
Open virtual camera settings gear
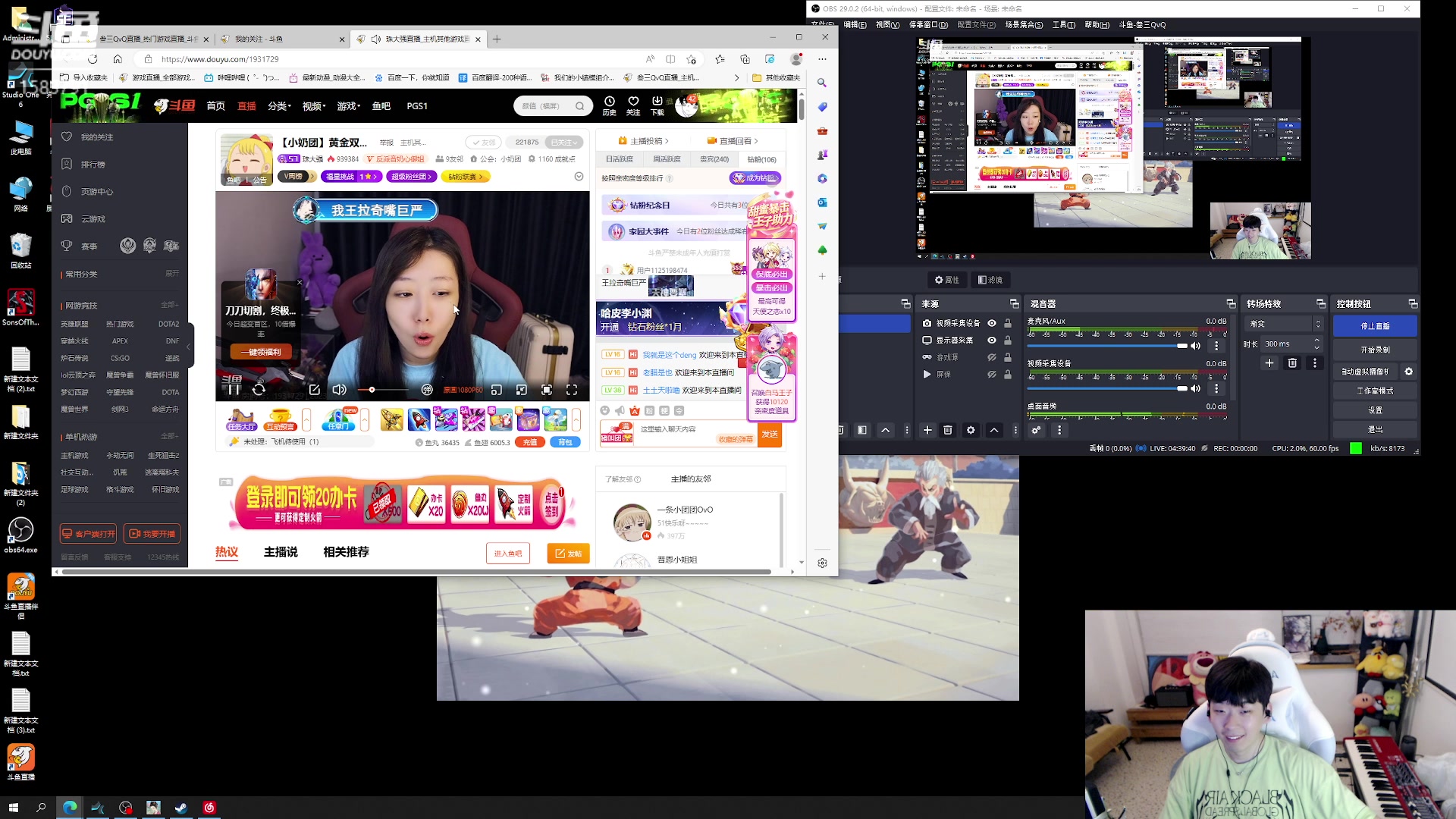point(1408,372)
